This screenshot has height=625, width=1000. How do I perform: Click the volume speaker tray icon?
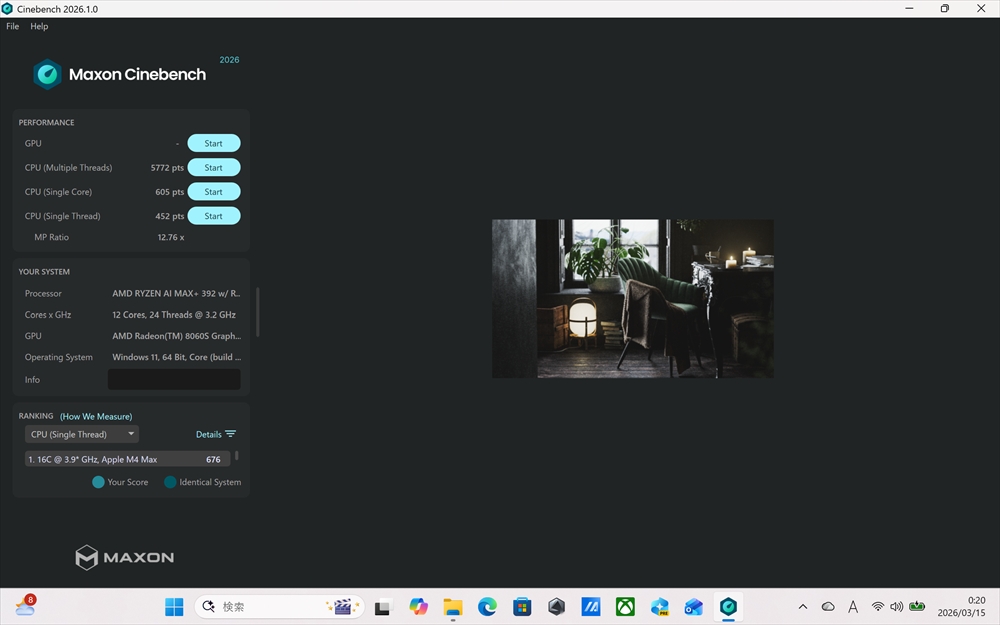[x=897, y=607]
